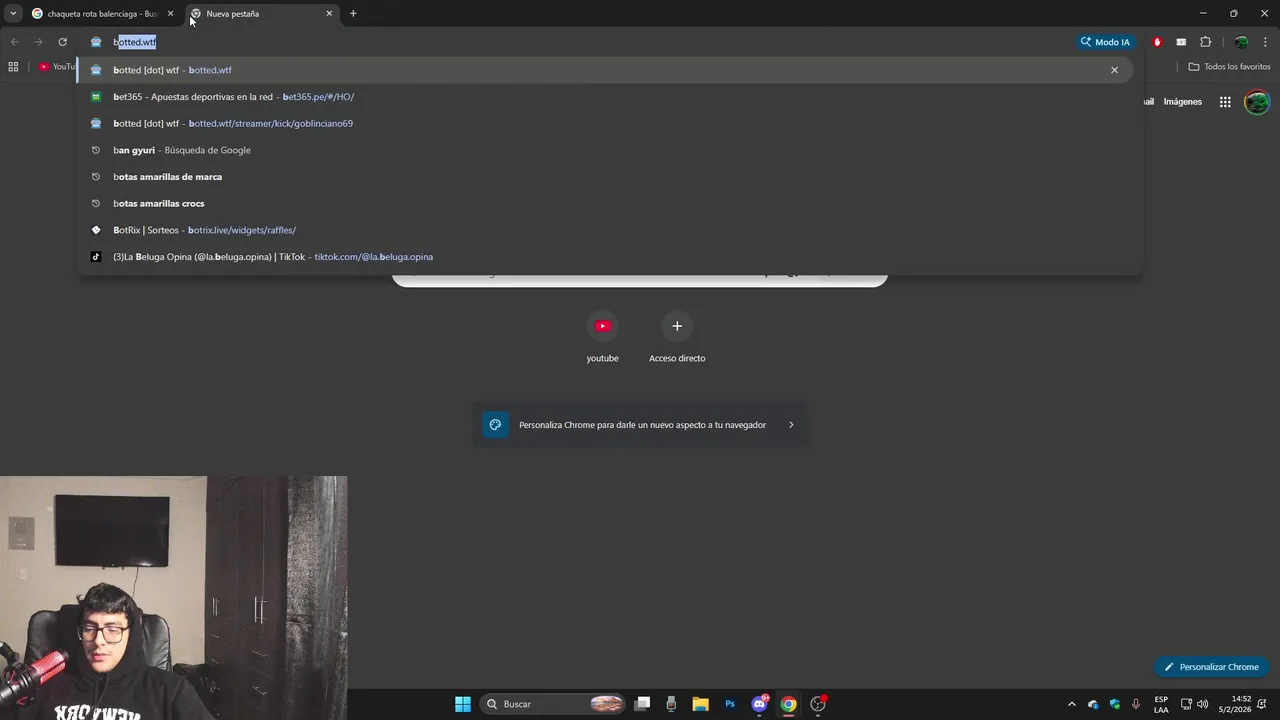The image size is (1280, 720).
Task: Click the taskbar Buscar search box
Action: coord(553,704)
